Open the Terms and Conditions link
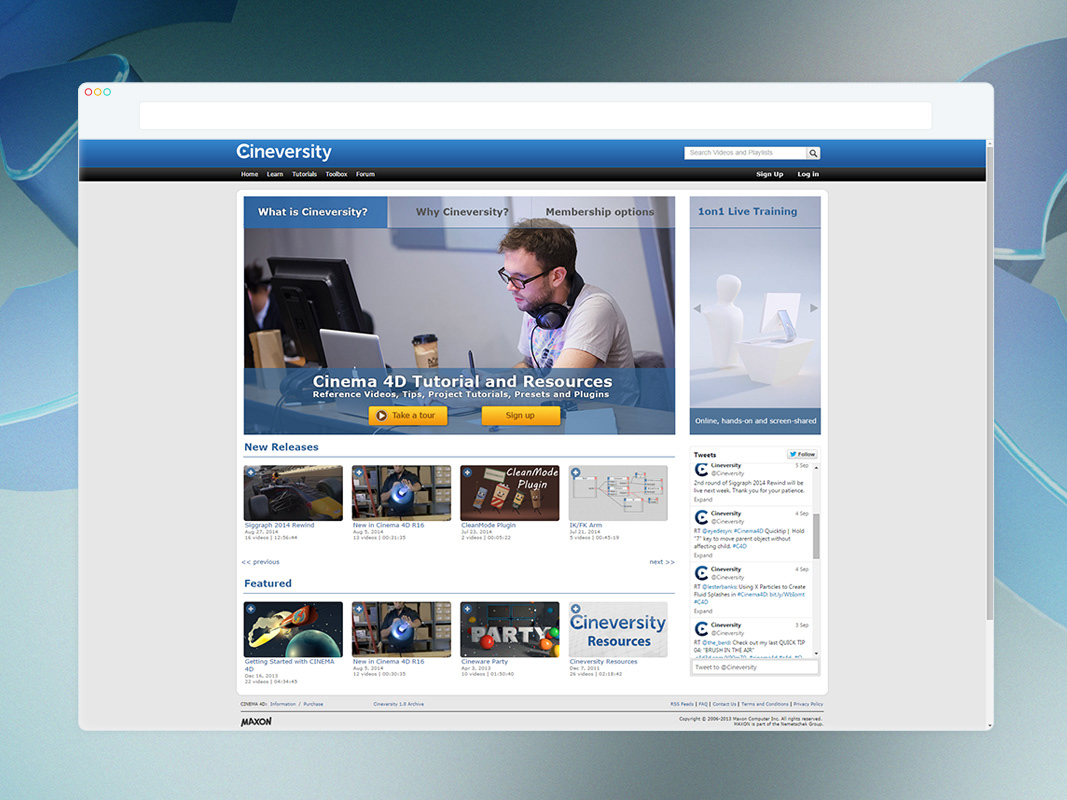This screenshot has height=800, width=1067. 765,704
